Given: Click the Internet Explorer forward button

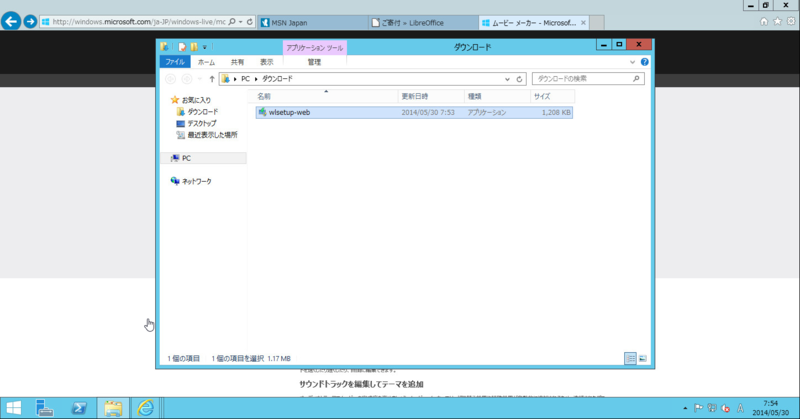Looking at the screenshot, I should click(30, 21).
